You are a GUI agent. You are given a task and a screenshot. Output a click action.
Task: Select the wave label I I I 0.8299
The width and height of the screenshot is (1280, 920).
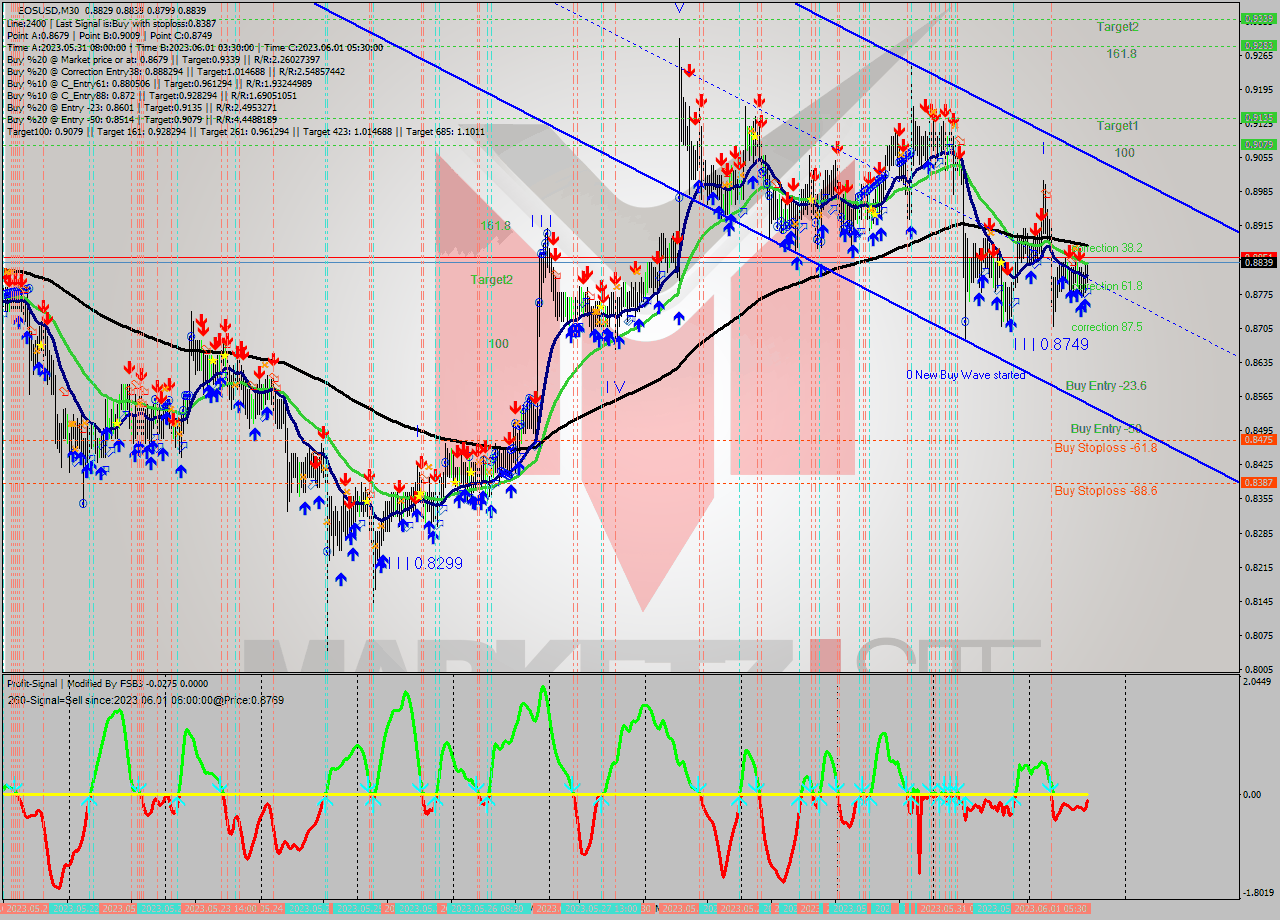coord(420,563)
